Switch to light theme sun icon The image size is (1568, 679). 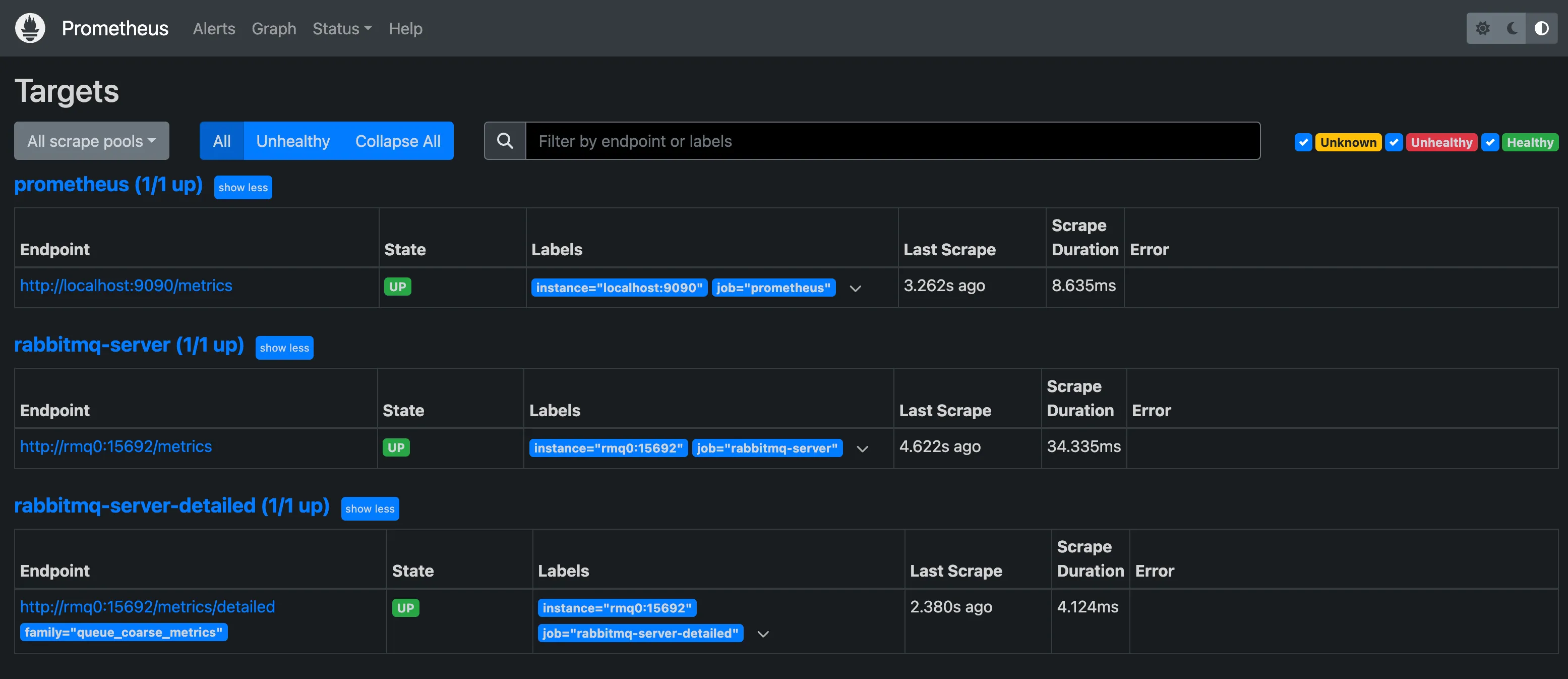pyautogui.click(x=1483, y=28)
